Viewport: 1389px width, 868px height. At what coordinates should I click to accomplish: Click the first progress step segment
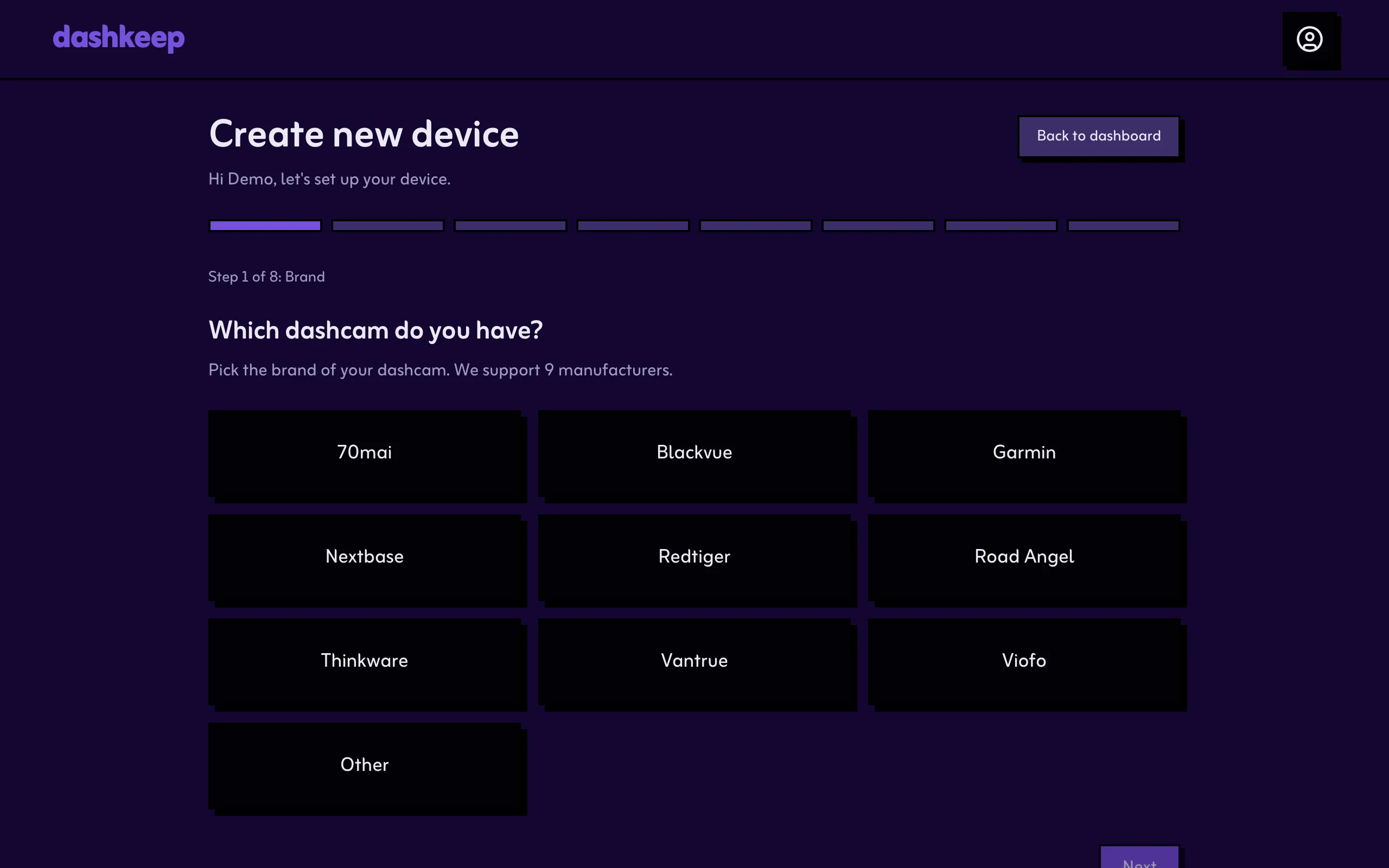(265, 226)
